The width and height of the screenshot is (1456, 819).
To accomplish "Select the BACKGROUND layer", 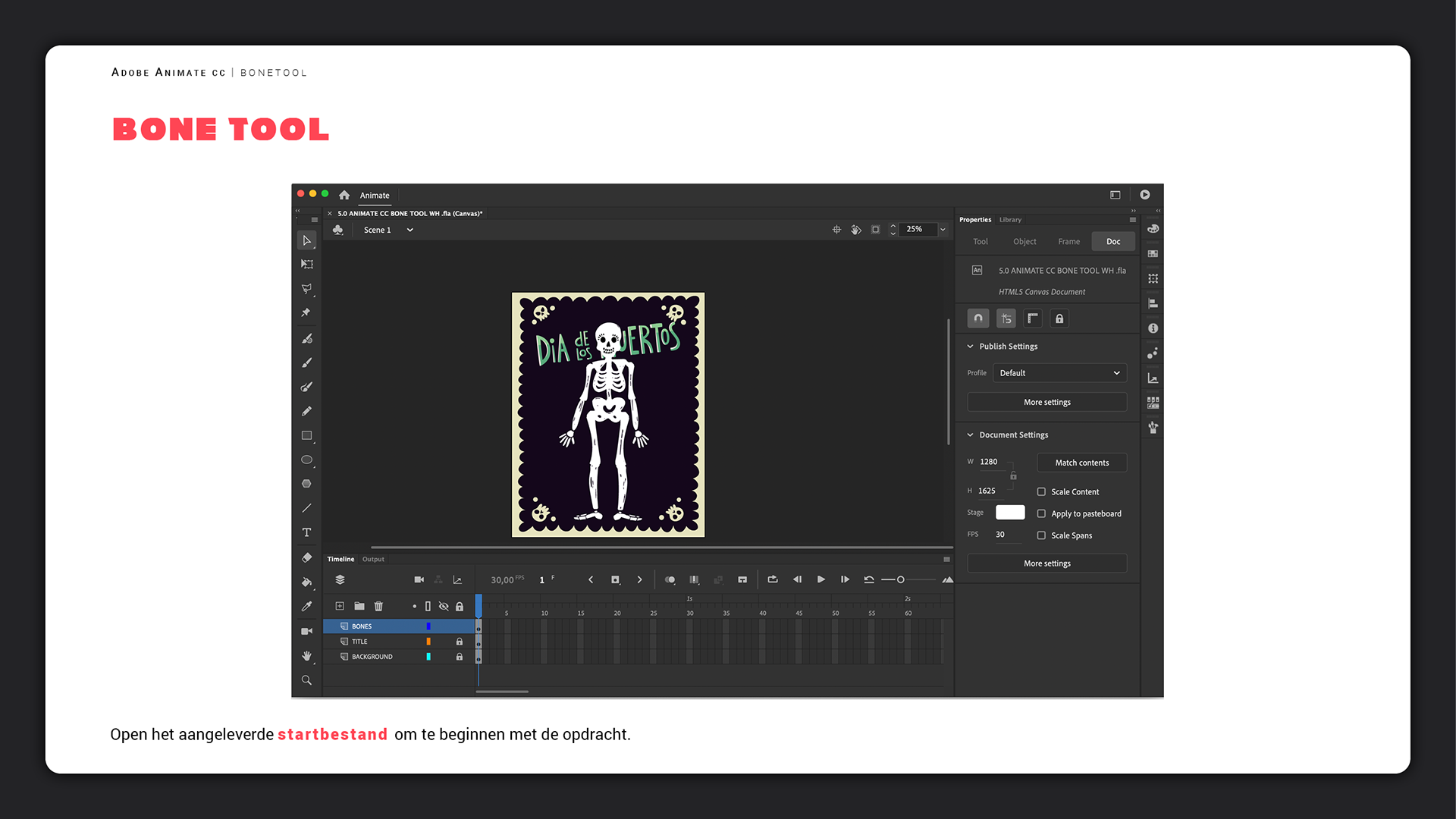I will tap(372, 657).
